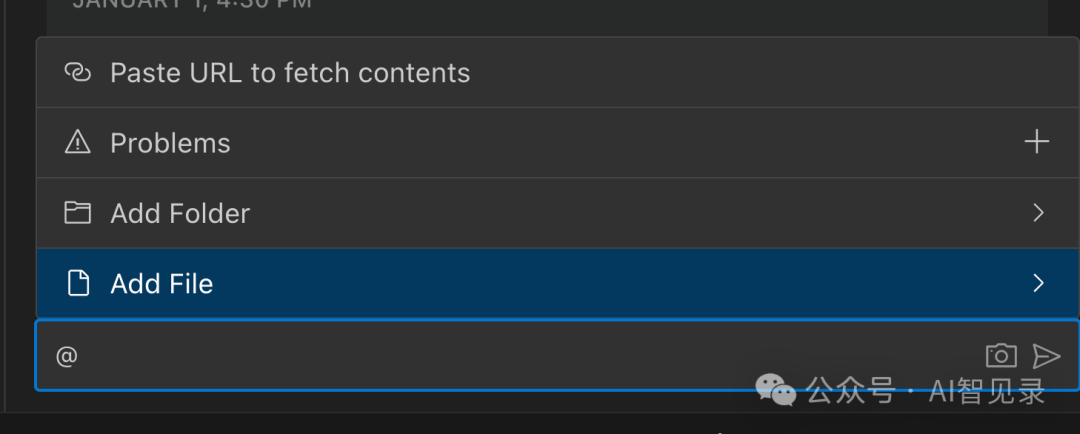This screenshot has width=1080, height=434.
Task: Focus the chat input text field
Action: pyautogui.click(x=558, y=355)
